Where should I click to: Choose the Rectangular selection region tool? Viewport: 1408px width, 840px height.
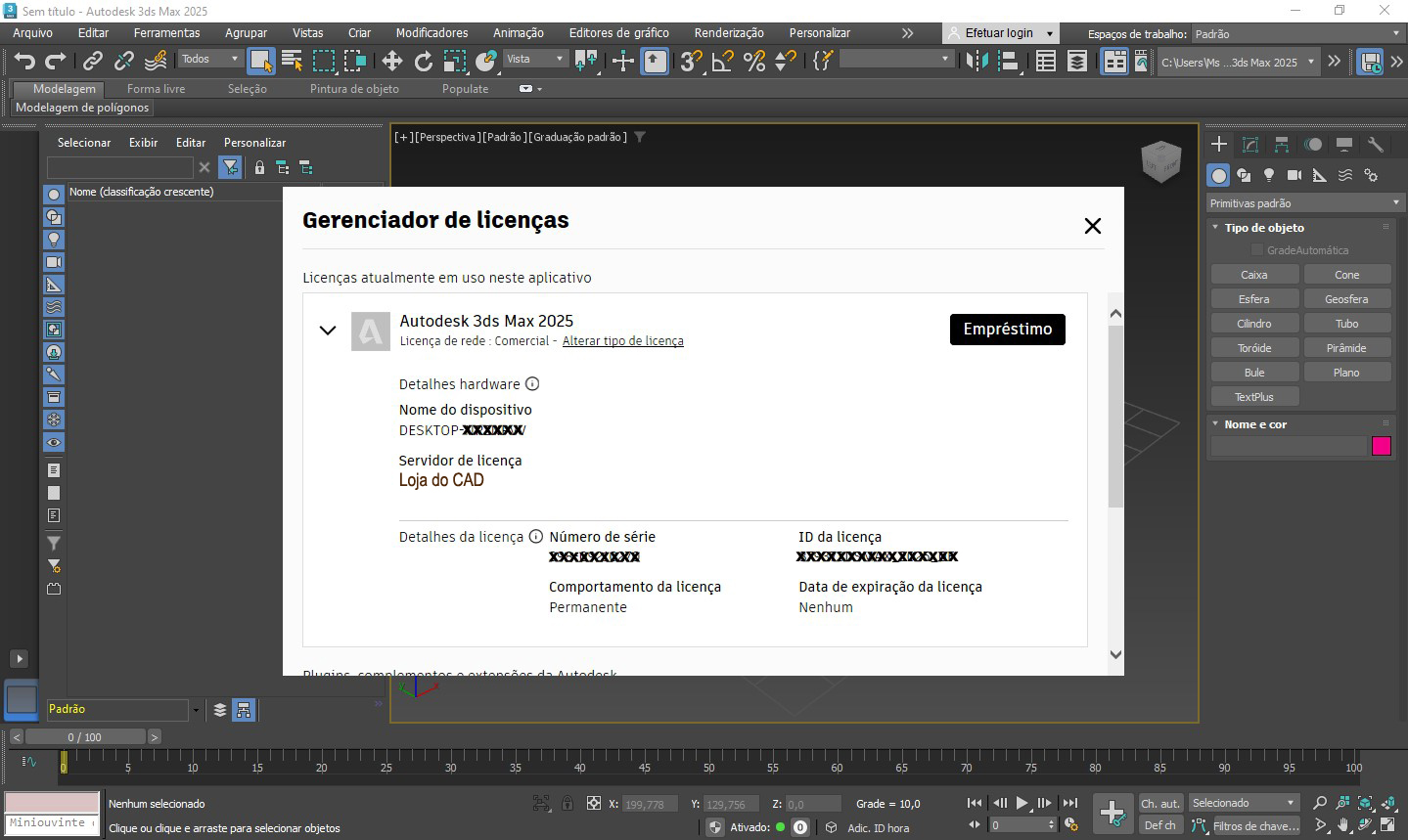[324, 61]
